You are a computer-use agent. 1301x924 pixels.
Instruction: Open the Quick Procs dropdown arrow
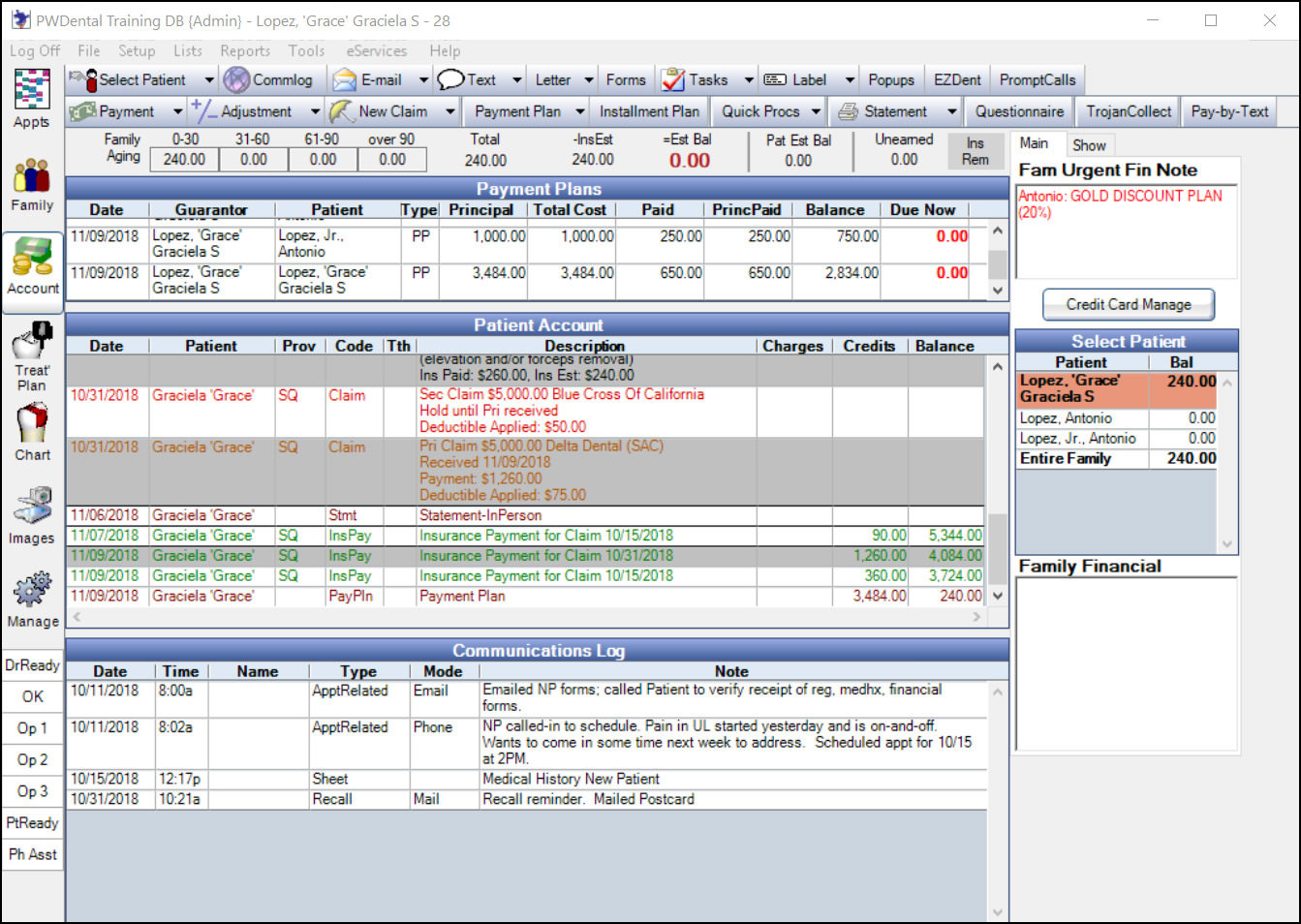point(817,112)
